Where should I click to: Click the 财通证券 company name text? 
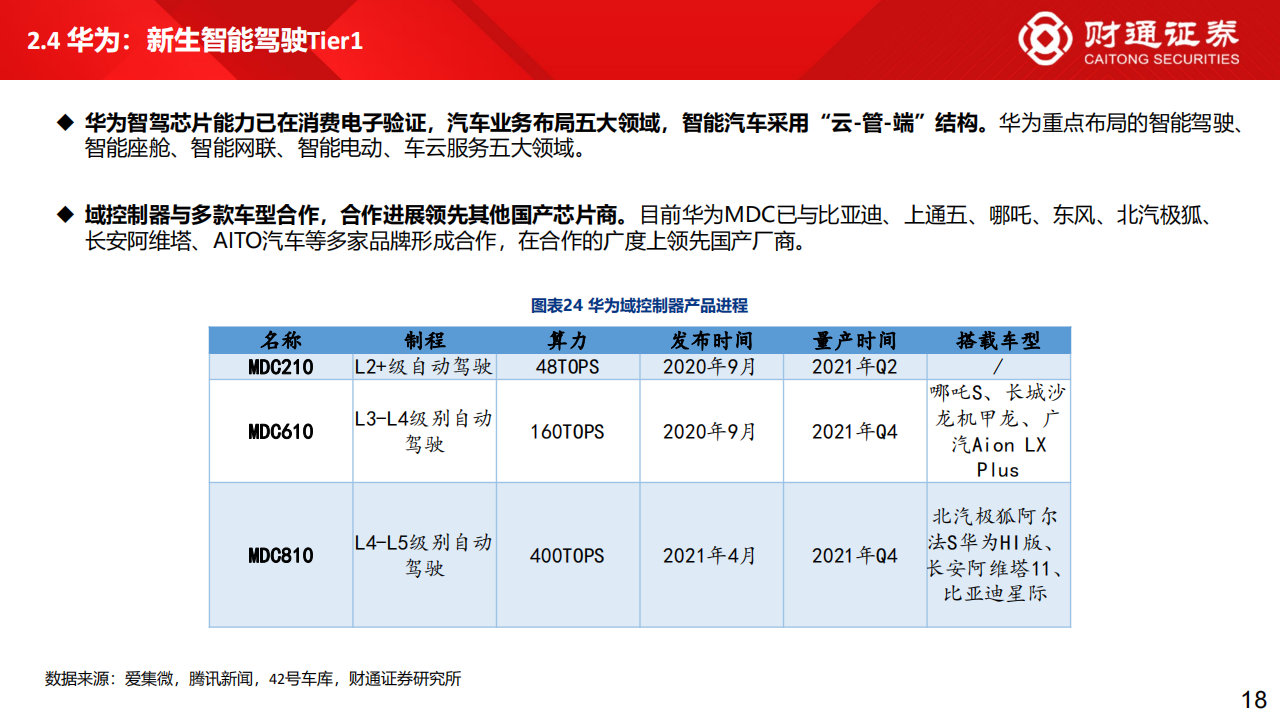[1161, 32]
